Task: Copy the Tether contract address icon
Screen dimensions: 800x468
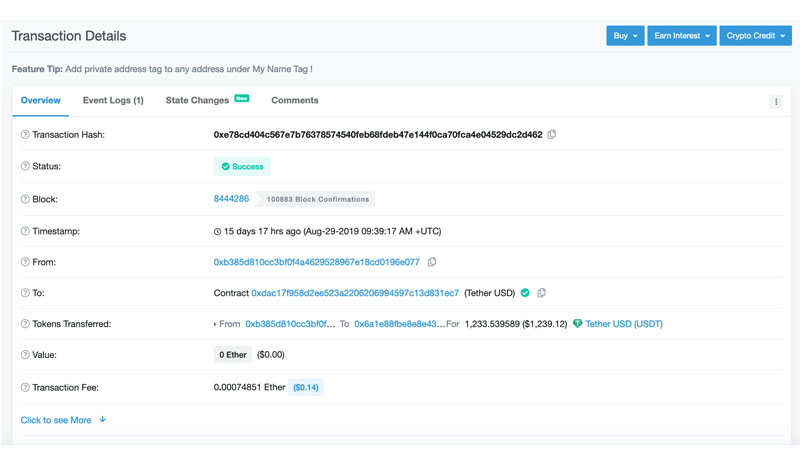Action: (x=541, y=293)
